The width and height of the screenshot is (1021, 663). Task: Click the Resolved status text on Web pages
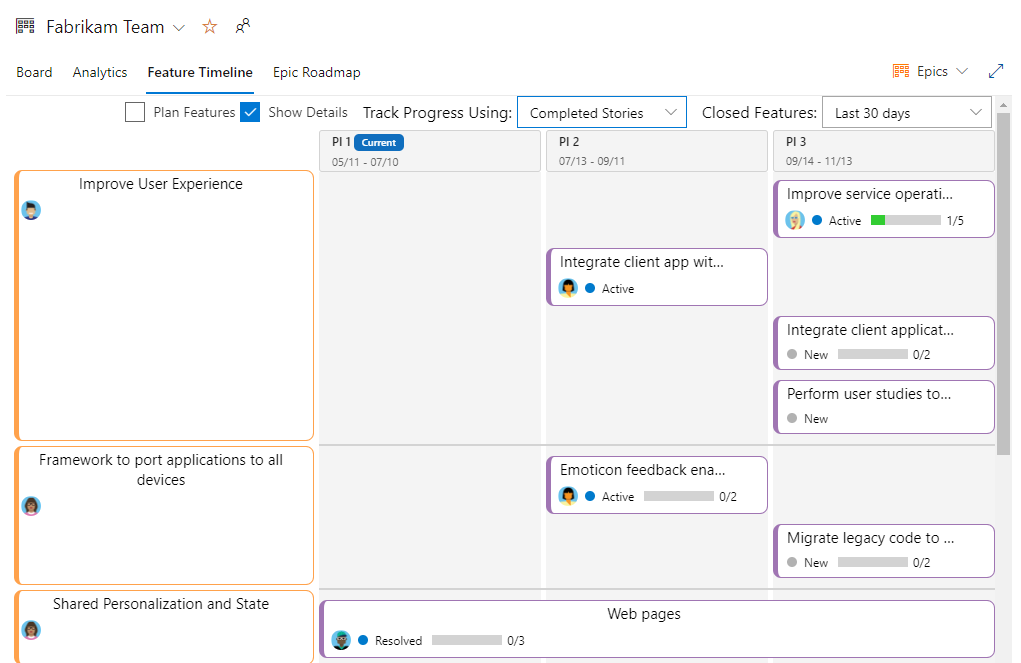pyautogui.click(x=399, y=641)
